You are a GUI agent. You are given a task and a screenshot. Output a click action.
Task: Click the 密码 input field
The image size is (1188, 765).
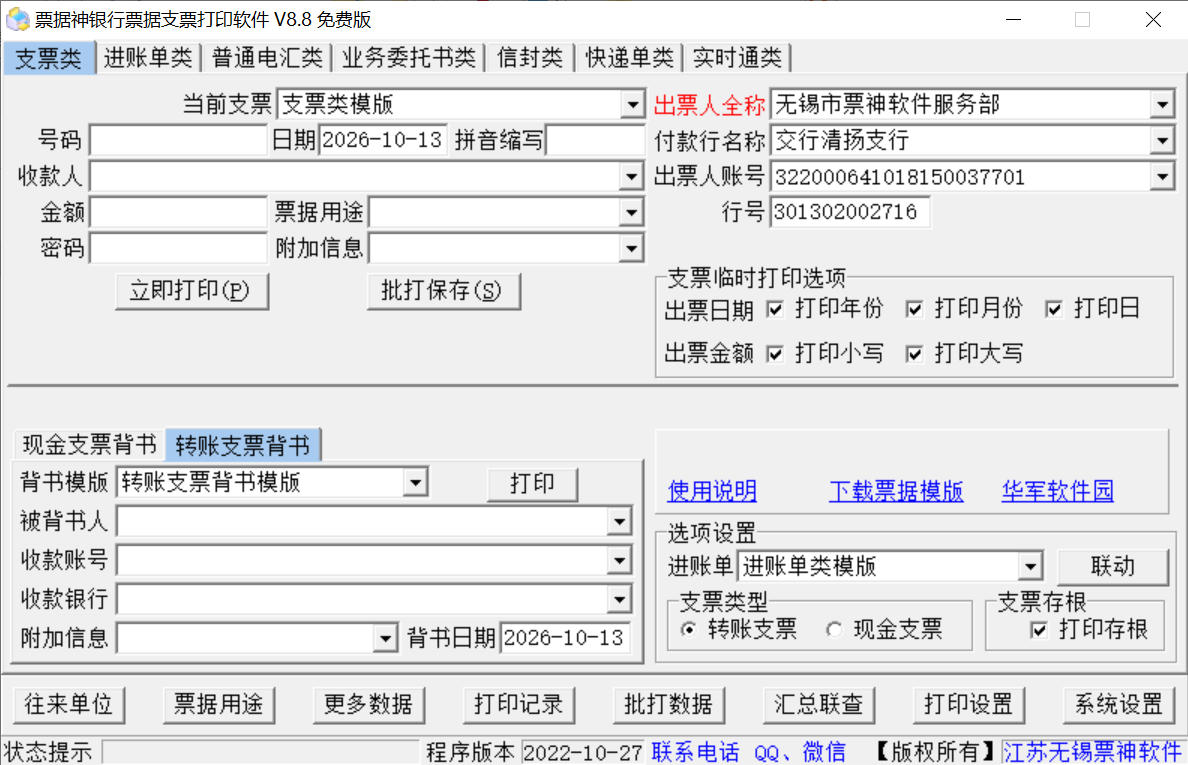pyautogui.click(x=179, y=248)
